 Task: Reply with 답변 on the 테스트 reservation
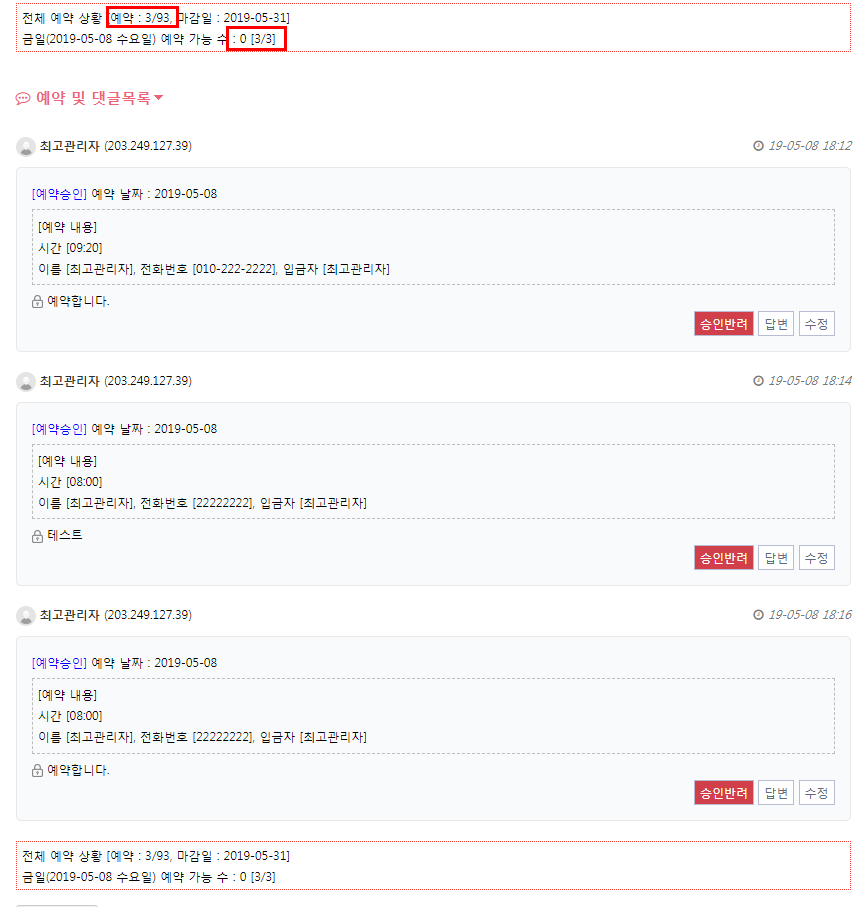(x=776, y=558)
